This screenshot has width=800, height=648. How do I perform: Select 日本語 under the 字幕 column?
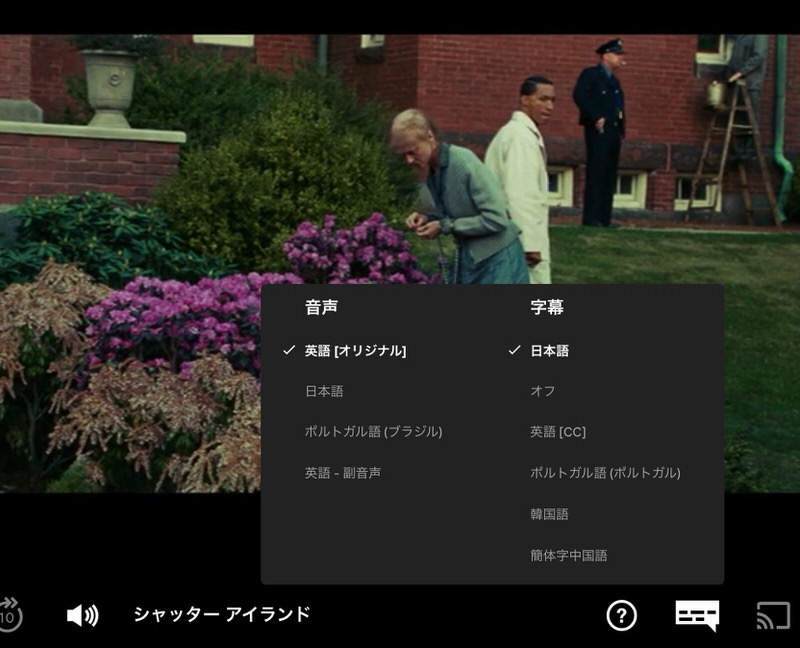tap(549, 350)
